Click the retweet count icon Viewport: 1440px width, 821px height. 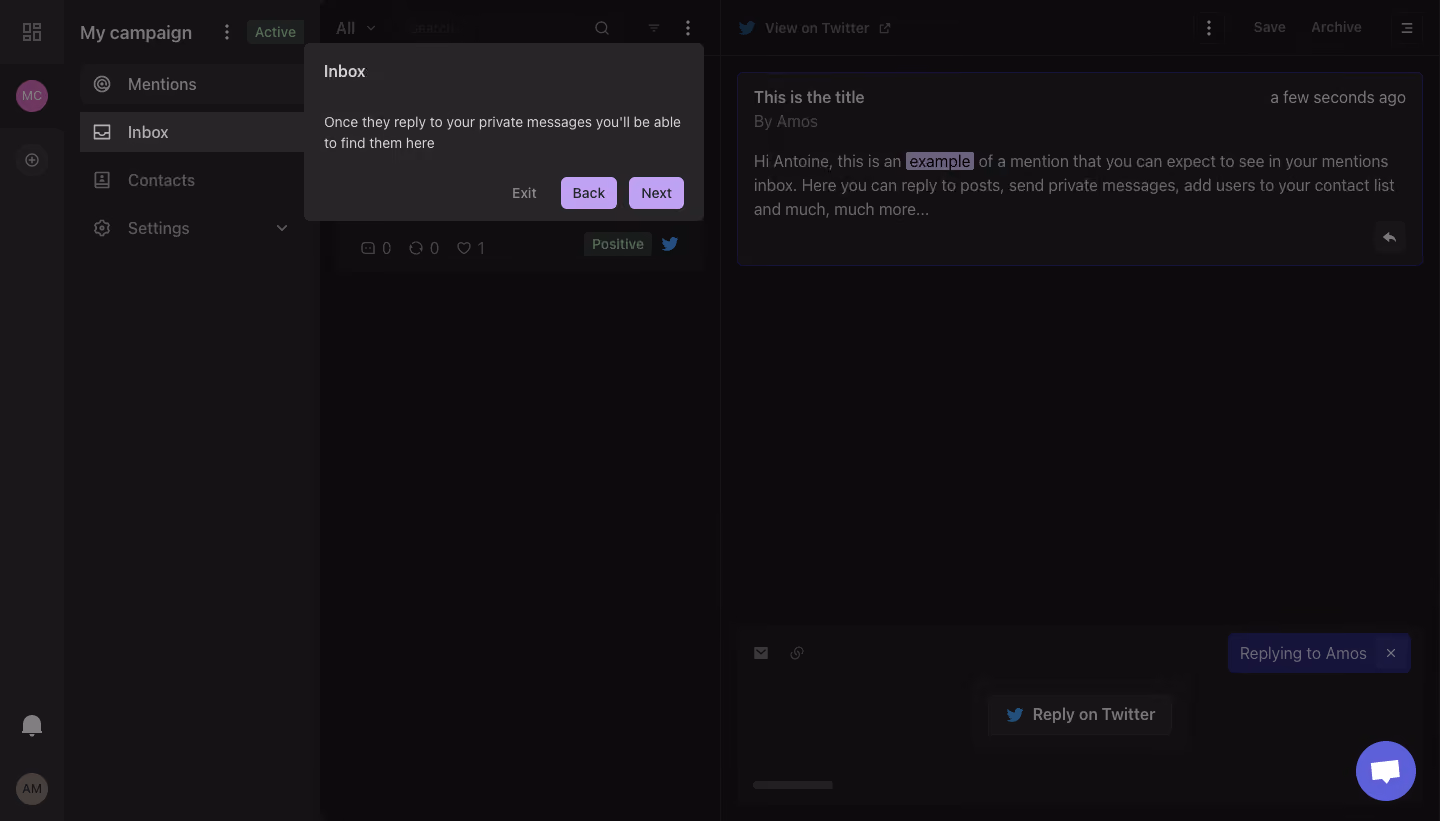click(416, 248)
